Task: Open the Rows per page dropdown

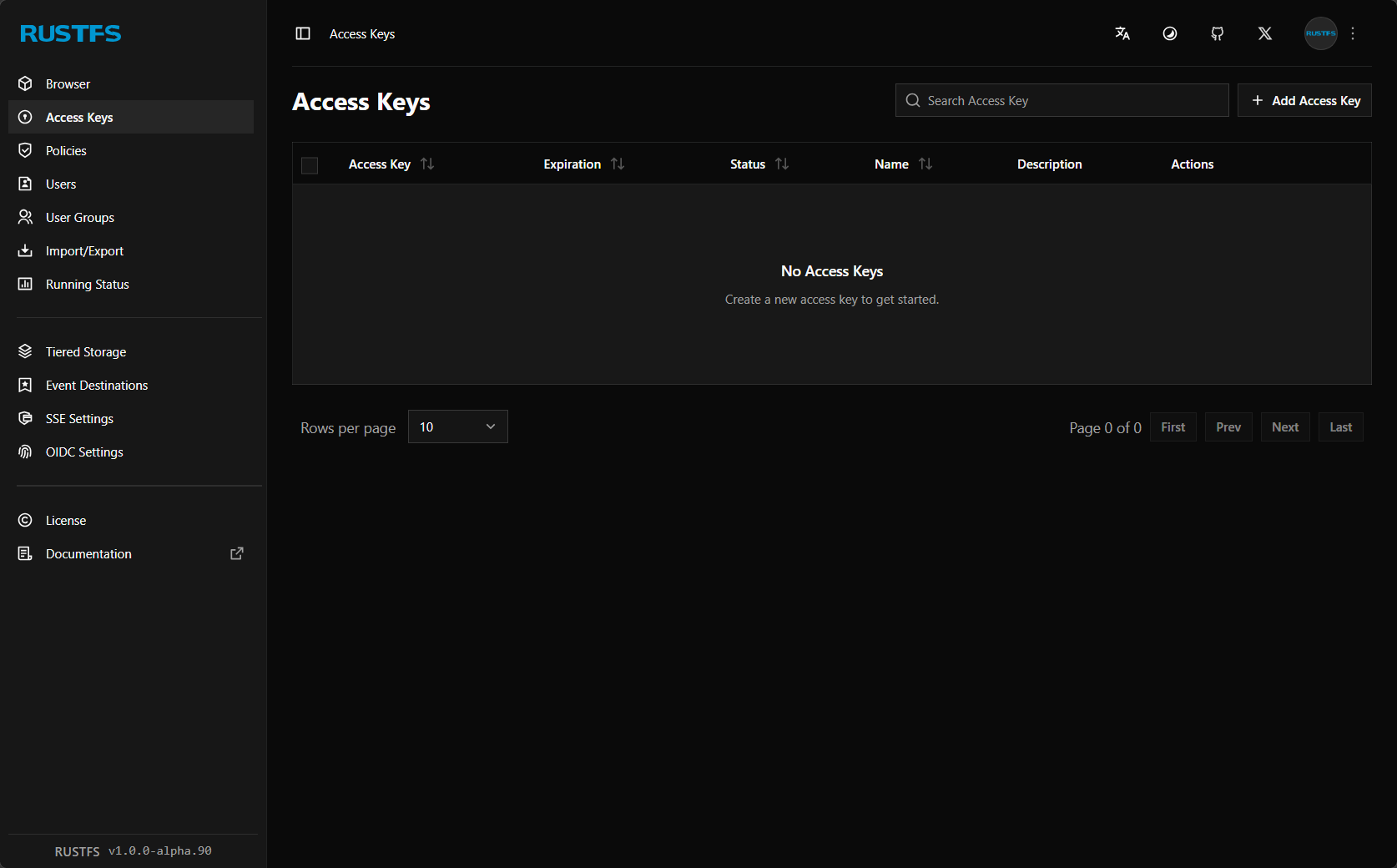Action: coord(458,426)
